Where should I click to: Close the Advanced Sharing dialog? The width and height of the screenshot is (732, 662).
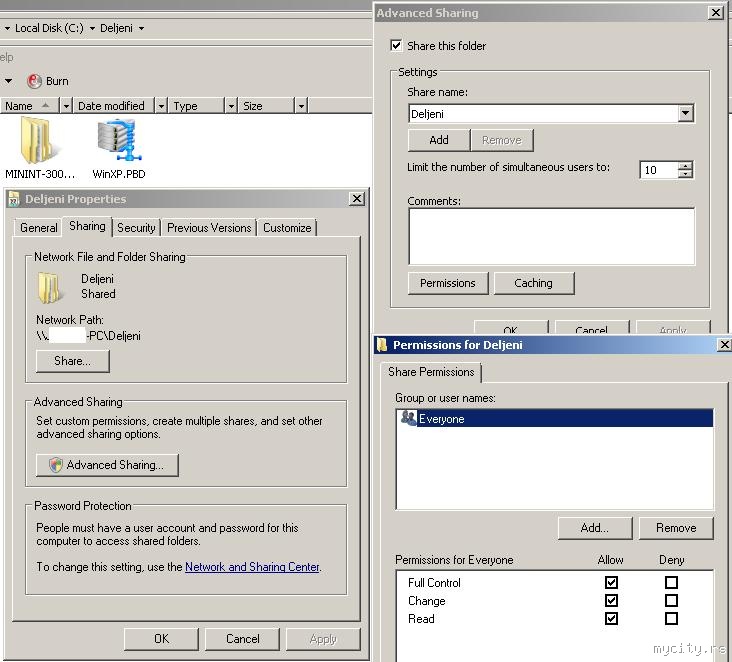click(x=716, y=13)
